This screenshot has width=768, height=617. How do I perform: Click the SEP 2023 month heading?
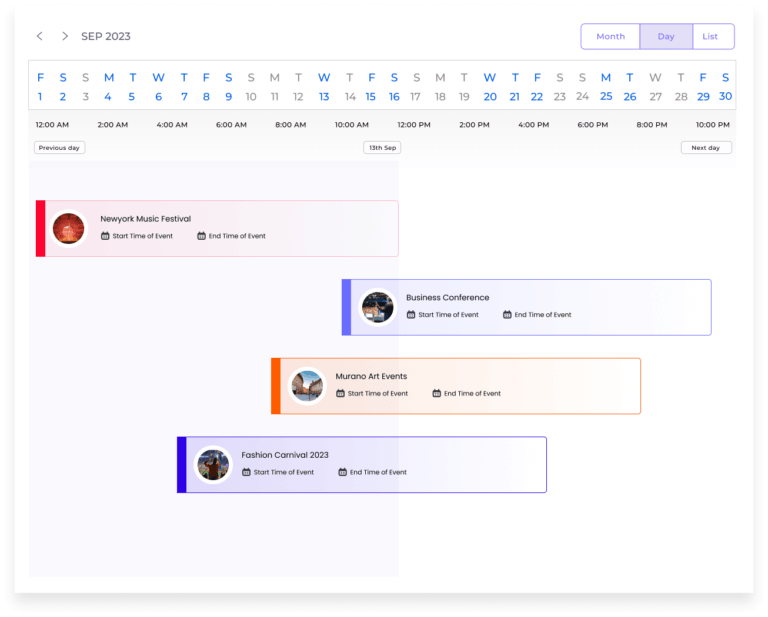(106, 37)
